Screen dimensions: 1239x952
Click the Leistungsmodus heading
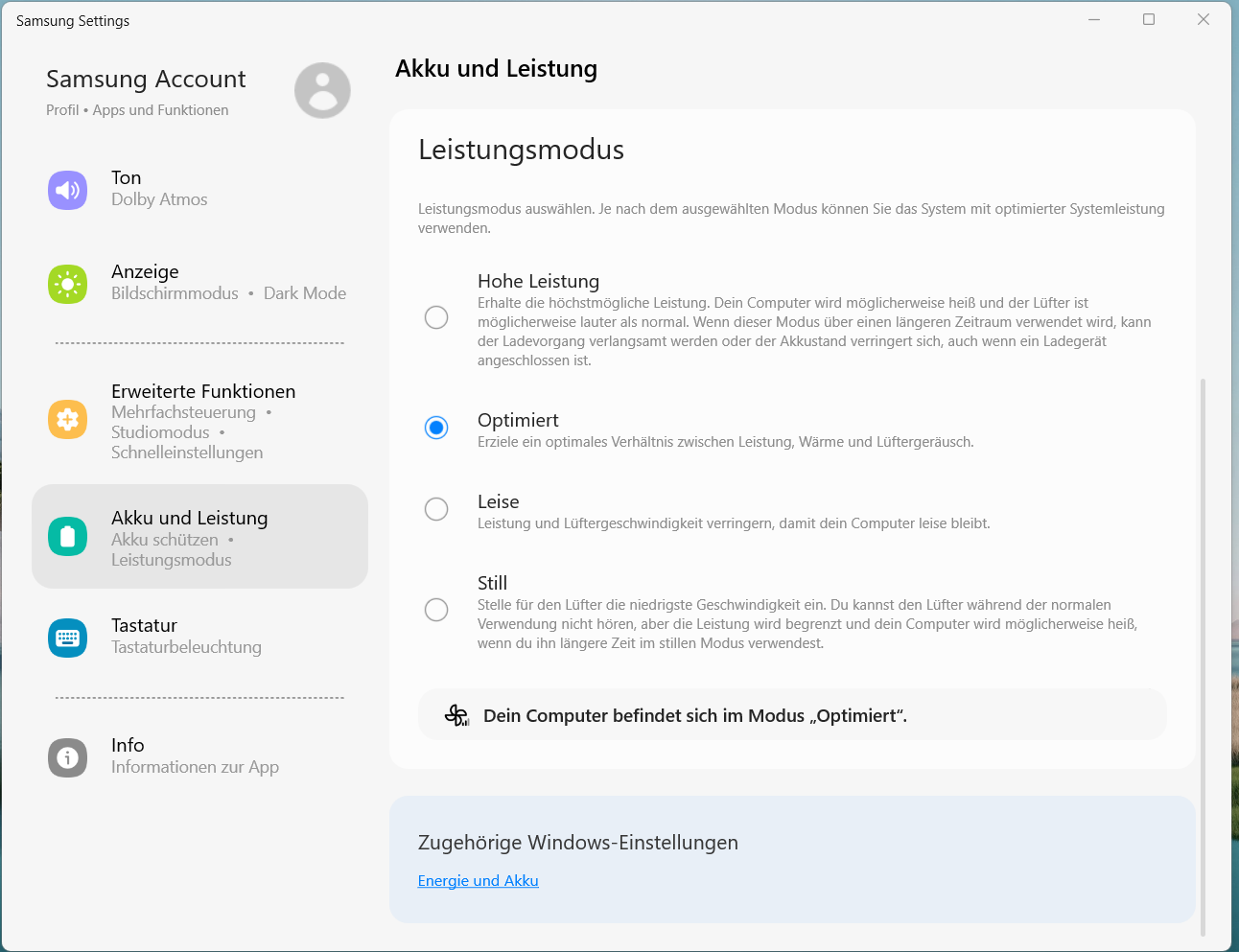pyautogui.click(x=521, y=150)
